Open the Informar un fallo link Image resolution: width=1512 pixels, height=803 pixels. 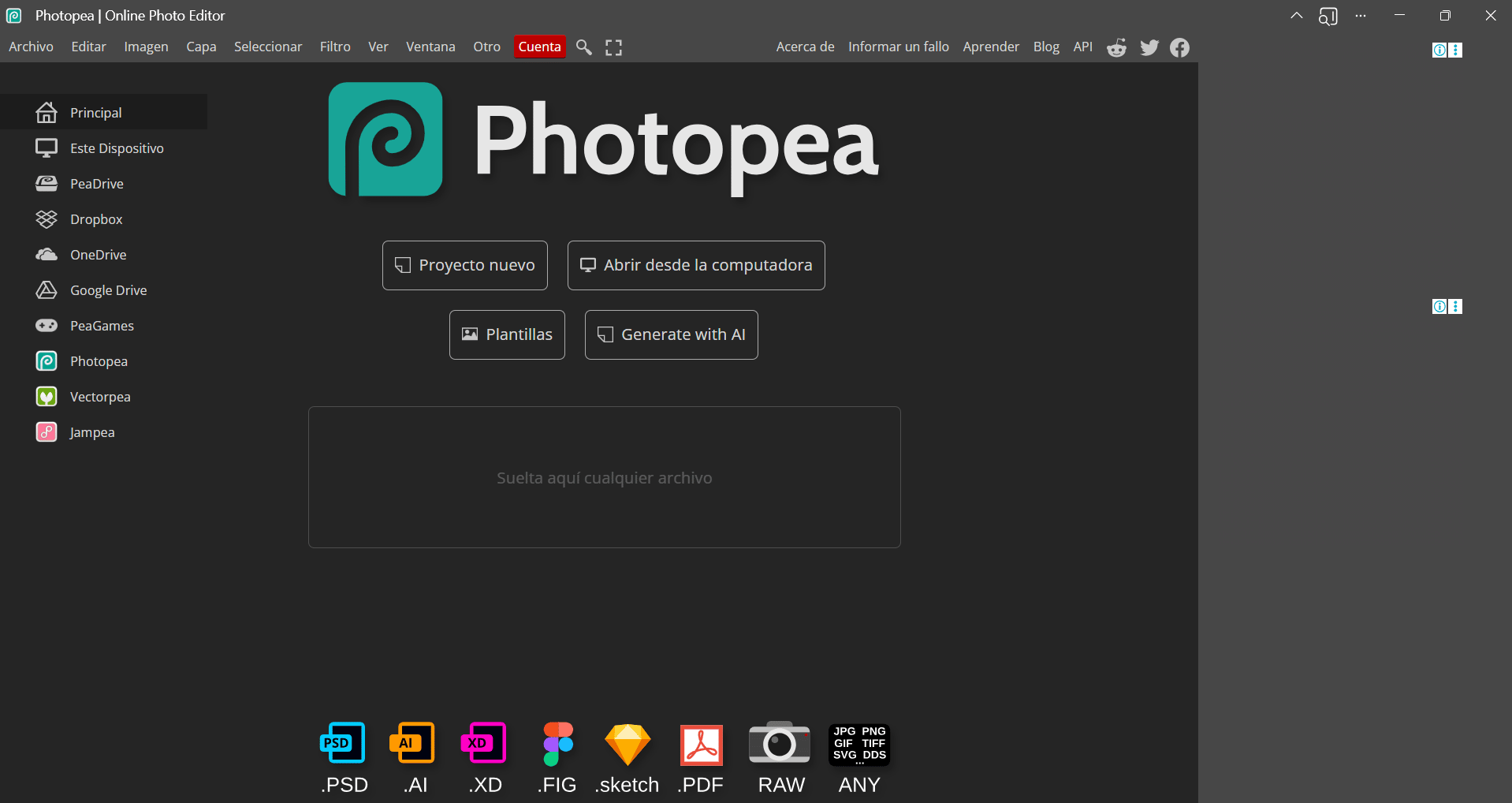899,47
